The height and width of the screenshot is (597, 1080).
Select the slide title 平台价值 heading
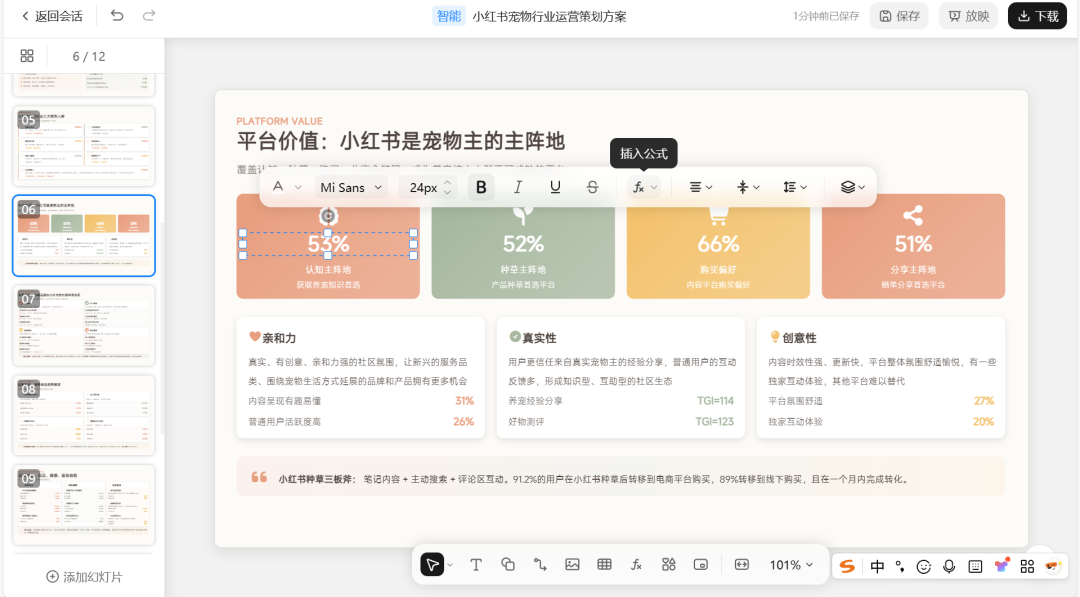pyautogui.click(x=401, y=141)
